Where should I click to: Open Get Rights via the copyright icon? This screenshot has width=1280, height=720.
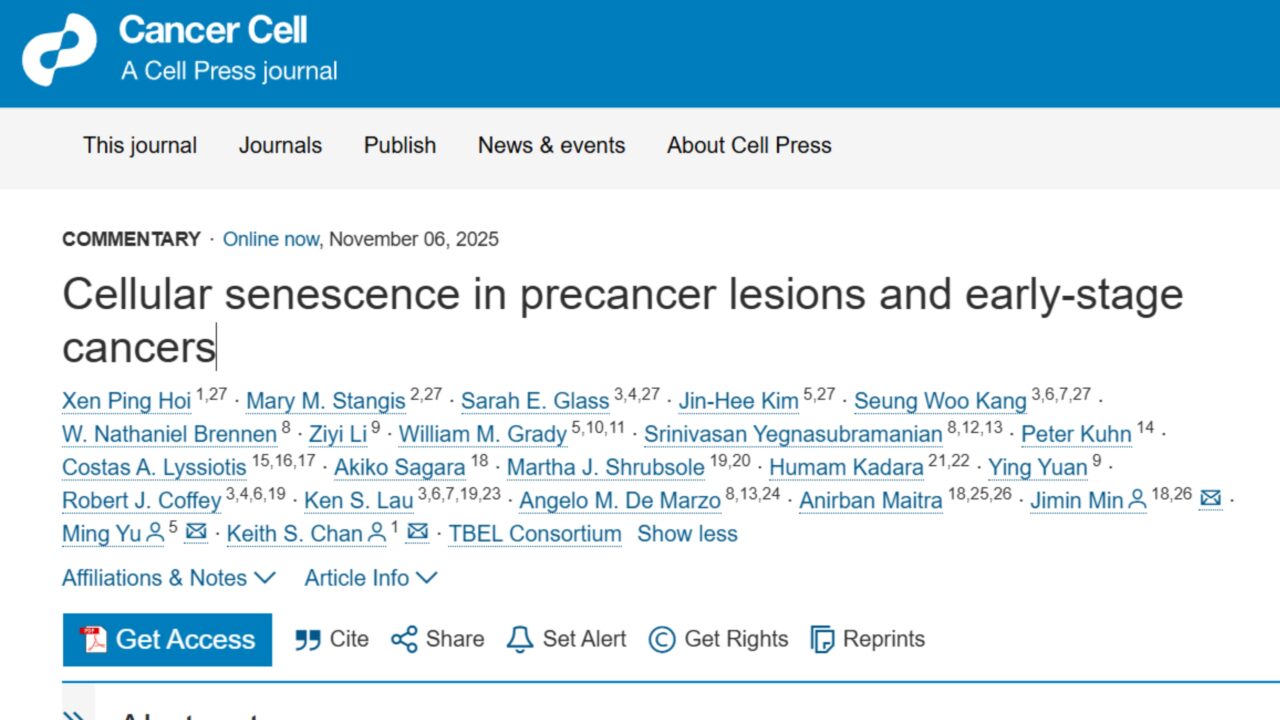[x=662, y=639]
